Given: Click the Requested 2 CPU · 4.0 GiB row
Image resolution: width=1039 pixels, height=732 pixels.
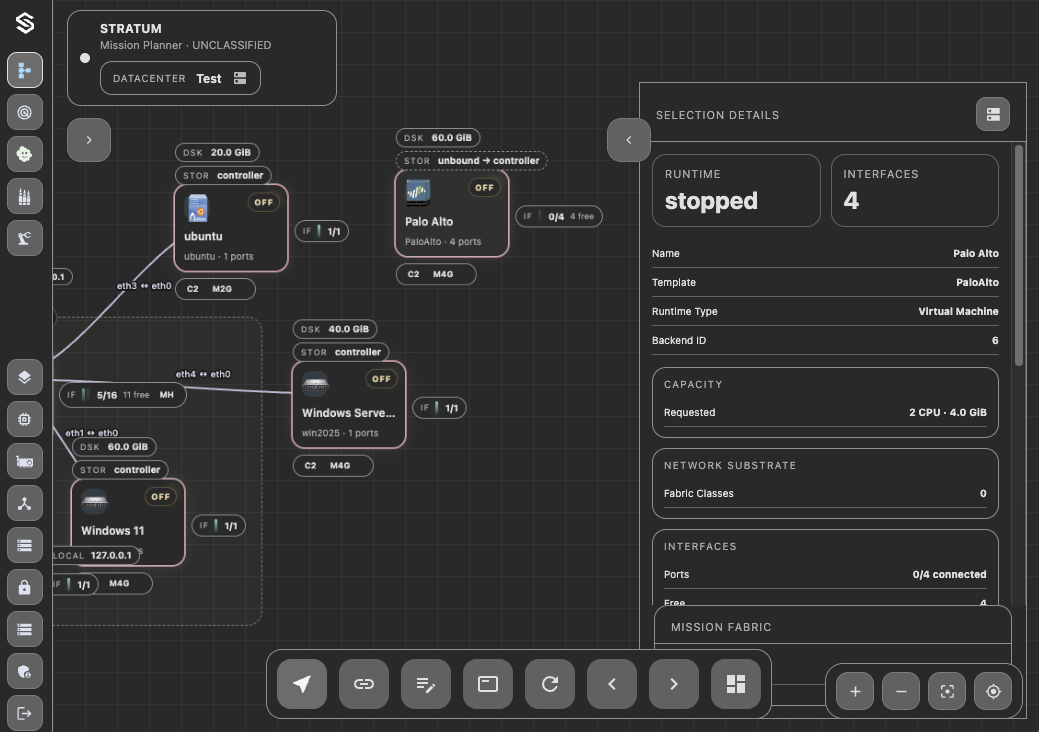Looking at the screenshot, I should coord(825,412).
